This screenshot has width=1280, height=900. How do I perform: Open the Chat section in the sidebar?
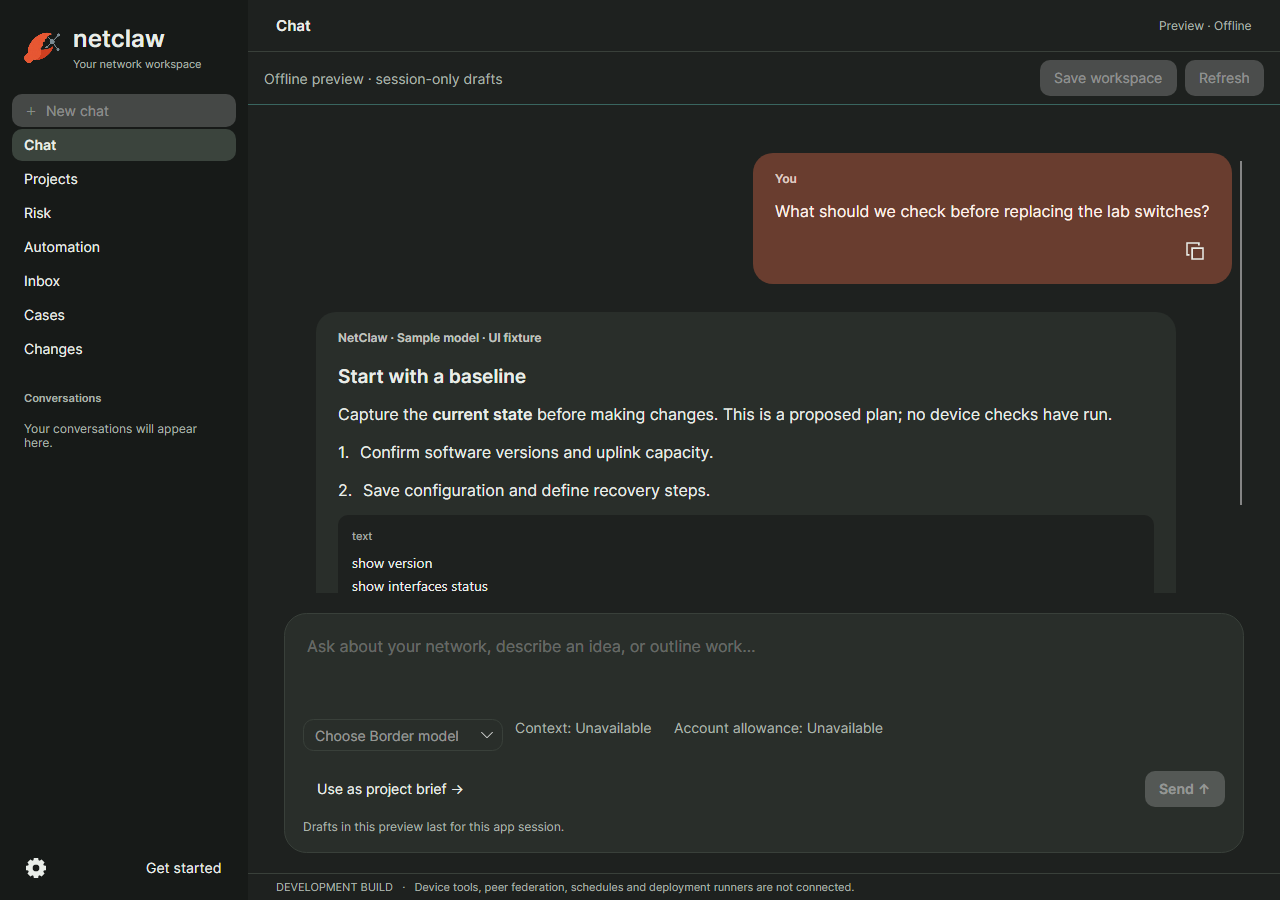124,145
